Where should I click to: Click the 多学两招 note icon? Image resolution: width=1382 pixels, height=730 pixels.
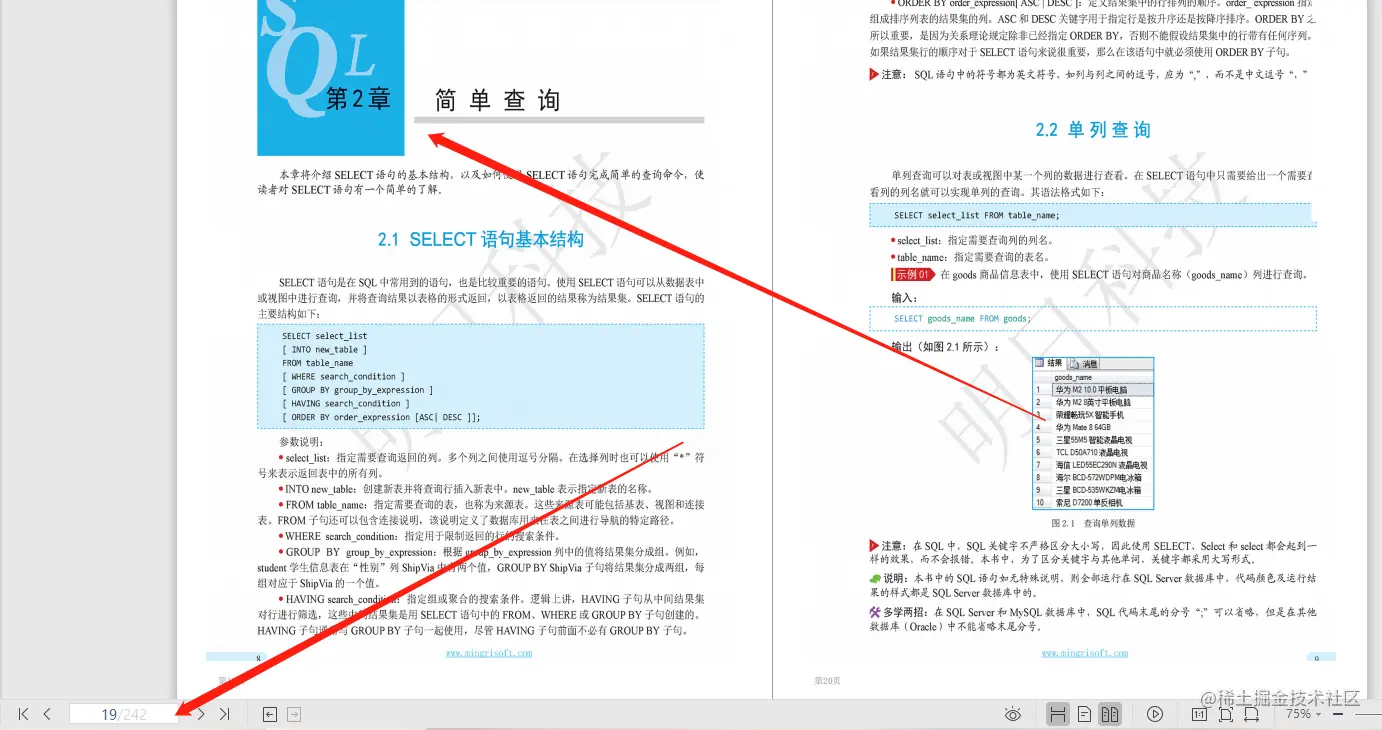tap(875, 611)
